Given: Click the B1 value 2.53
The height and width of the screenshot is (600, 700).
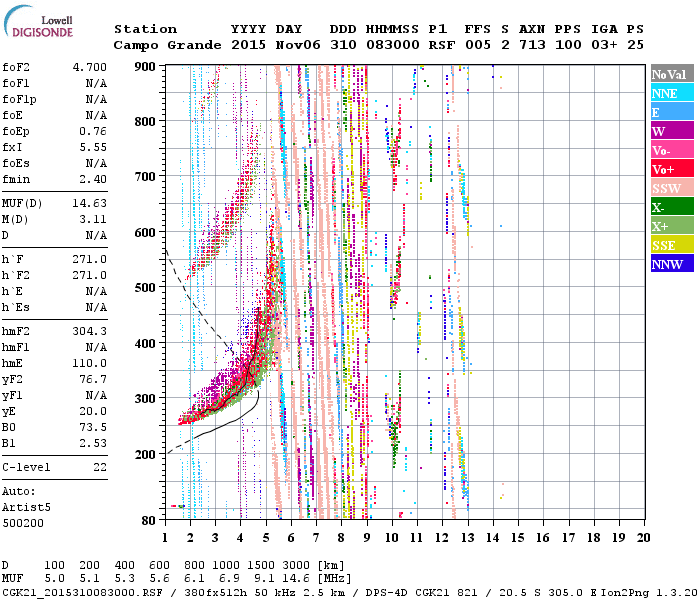Looking at the screenshot, I should 93,443.
